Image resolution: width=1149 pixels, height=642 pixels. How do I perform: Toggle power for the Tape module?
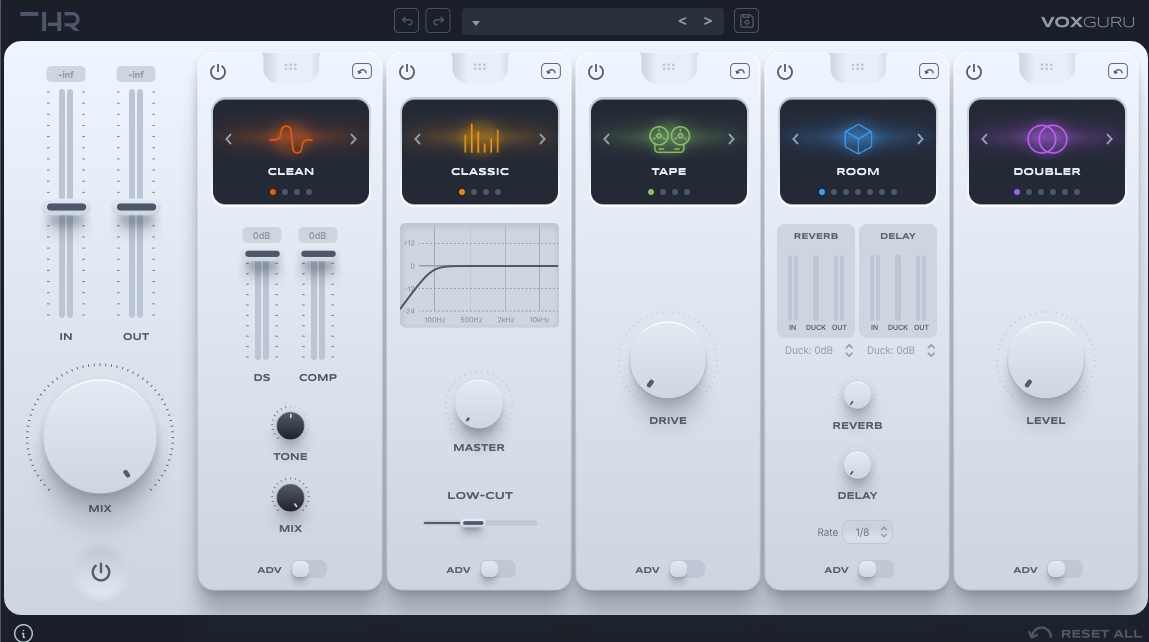pos(596,71)
